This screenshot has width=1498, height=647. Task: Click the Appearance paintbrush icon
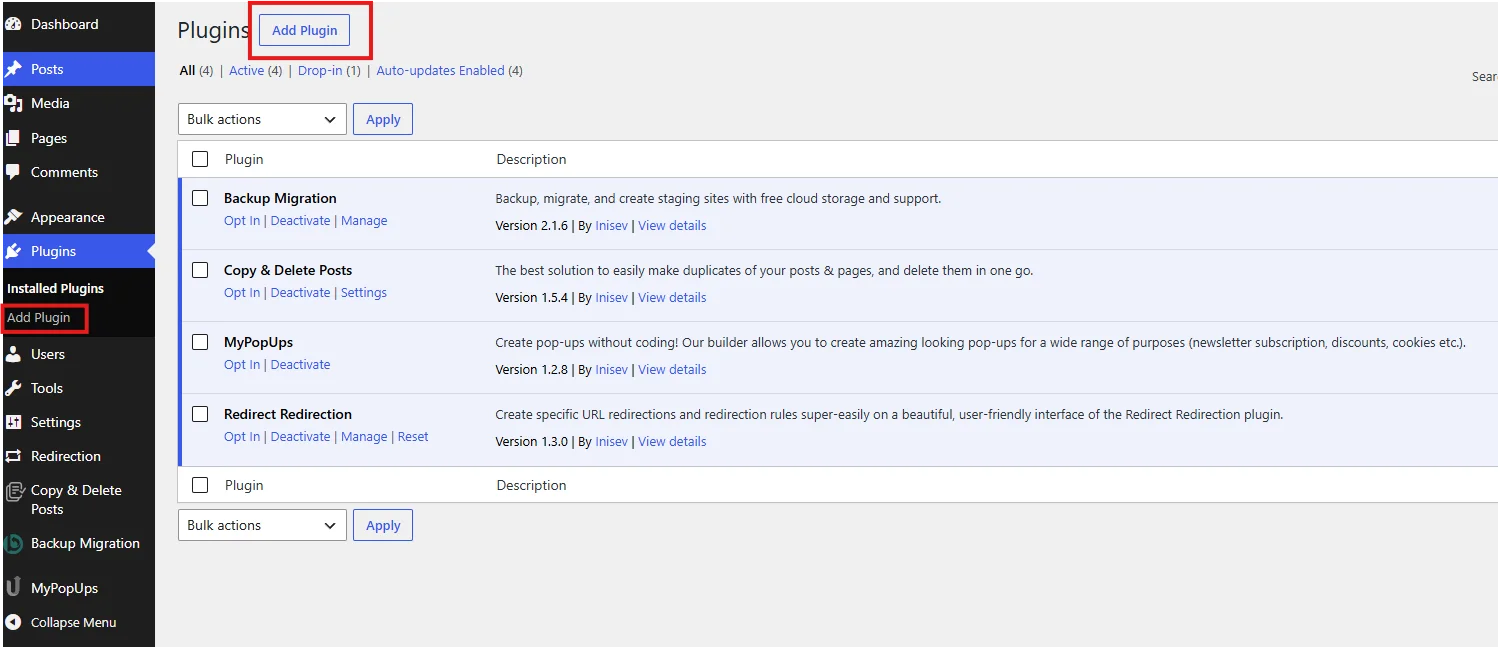[x=13, y=217]
